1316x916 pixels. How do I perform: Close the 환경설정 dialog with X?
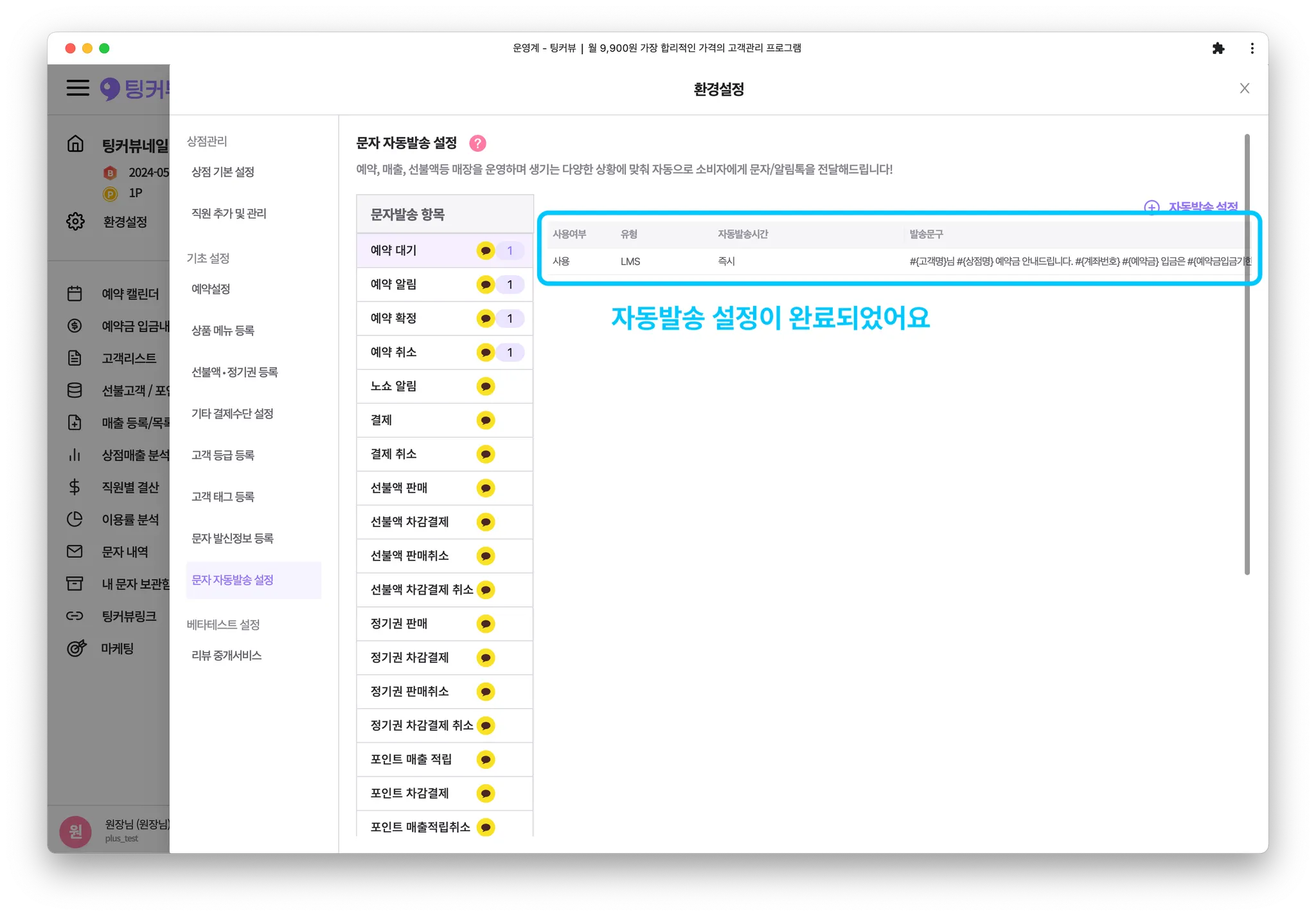pos(1244,89)
